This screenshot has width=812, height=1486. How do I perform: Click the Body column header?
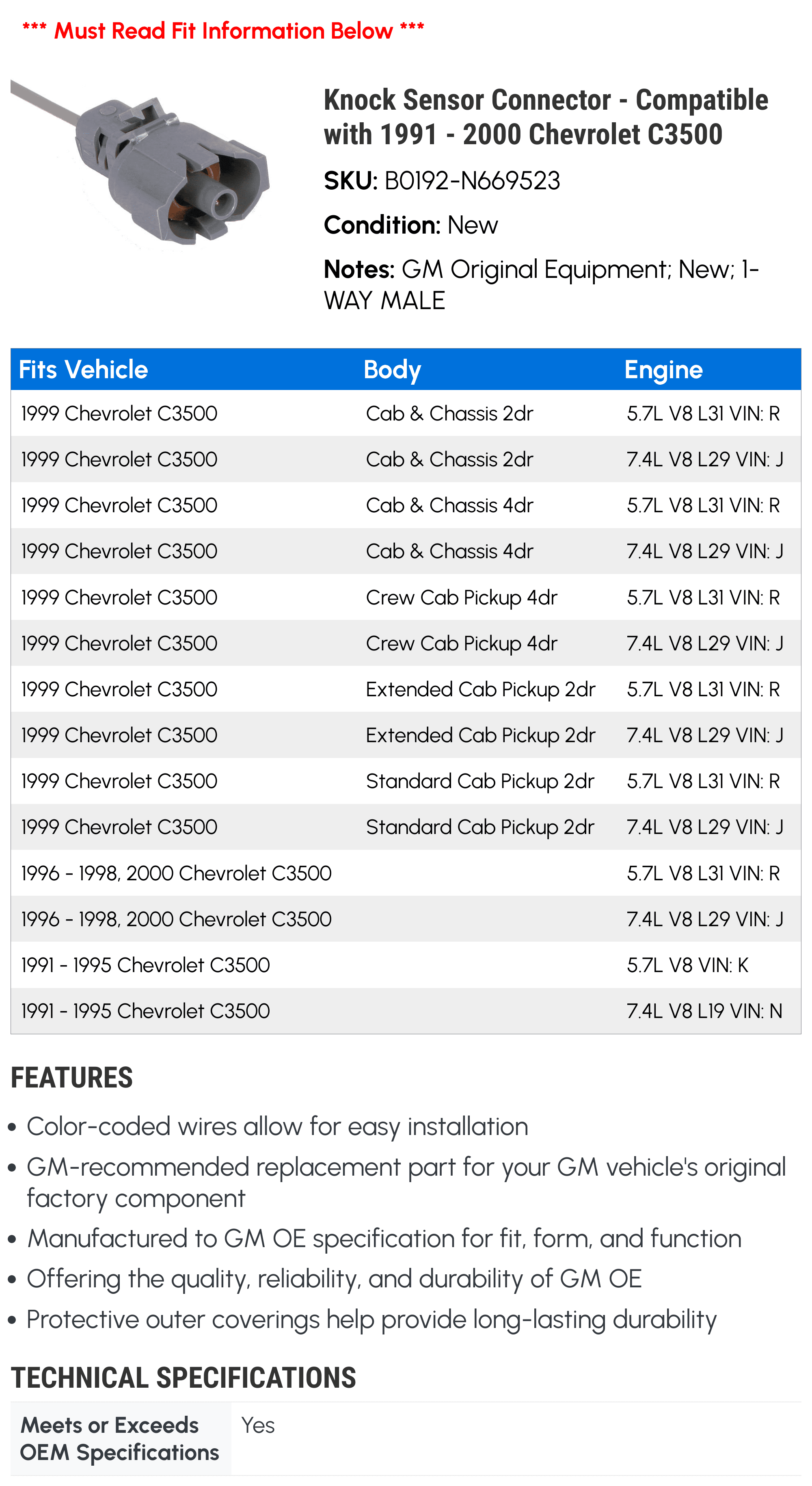coord(392,370)
